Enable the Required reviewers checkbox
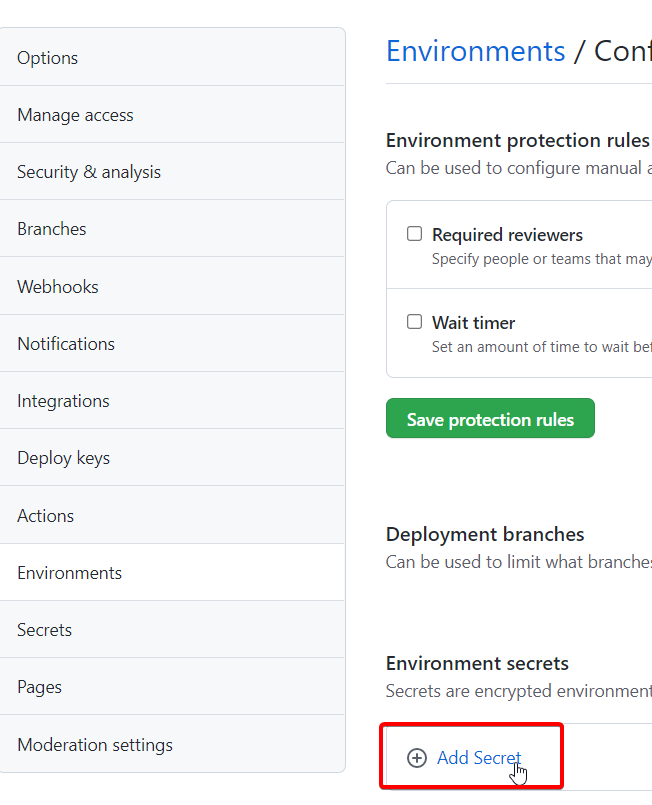Screen dimensions: 652x805 pos(414,234)
